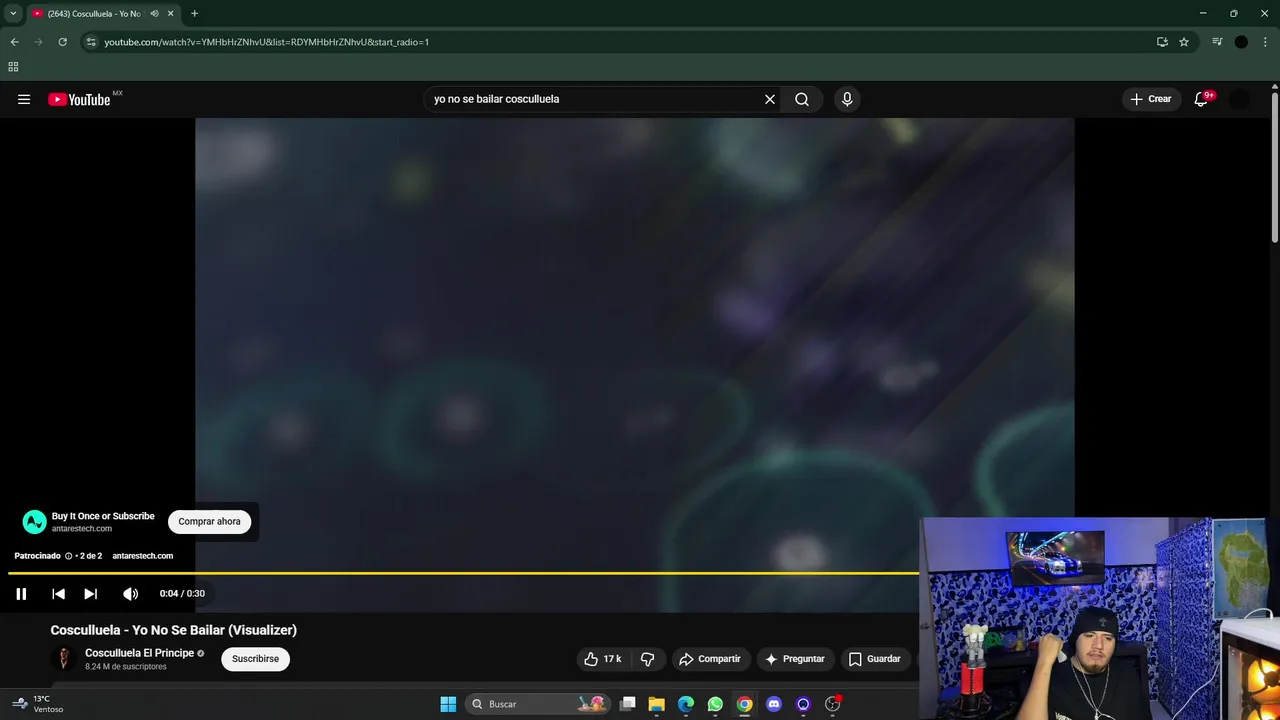Viewport: 1280px width, 720px height.
Task: Open Discord on taskbar
Action: (x=774, y=704)
